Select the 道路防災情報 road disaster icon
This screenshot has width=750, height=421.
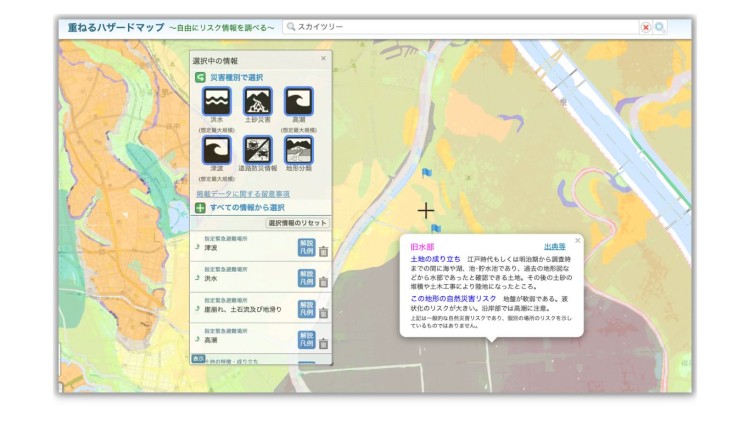point(258,150)
